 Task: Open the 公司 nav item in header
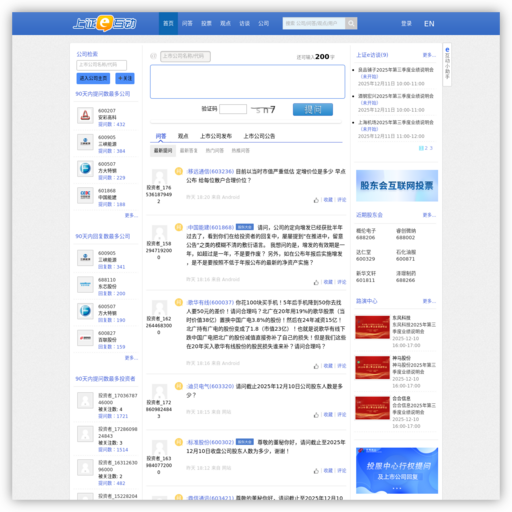264,23
